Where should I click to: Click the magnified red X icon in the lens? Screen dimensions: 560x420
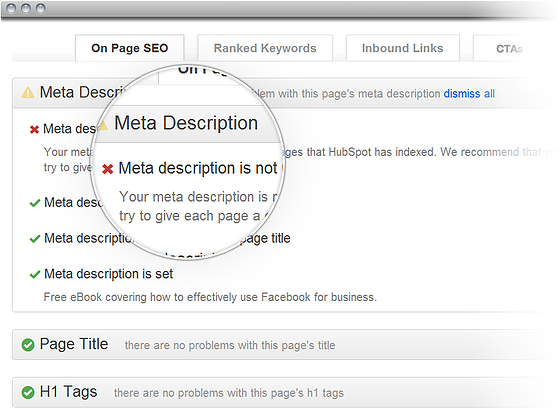click(108, 169)
